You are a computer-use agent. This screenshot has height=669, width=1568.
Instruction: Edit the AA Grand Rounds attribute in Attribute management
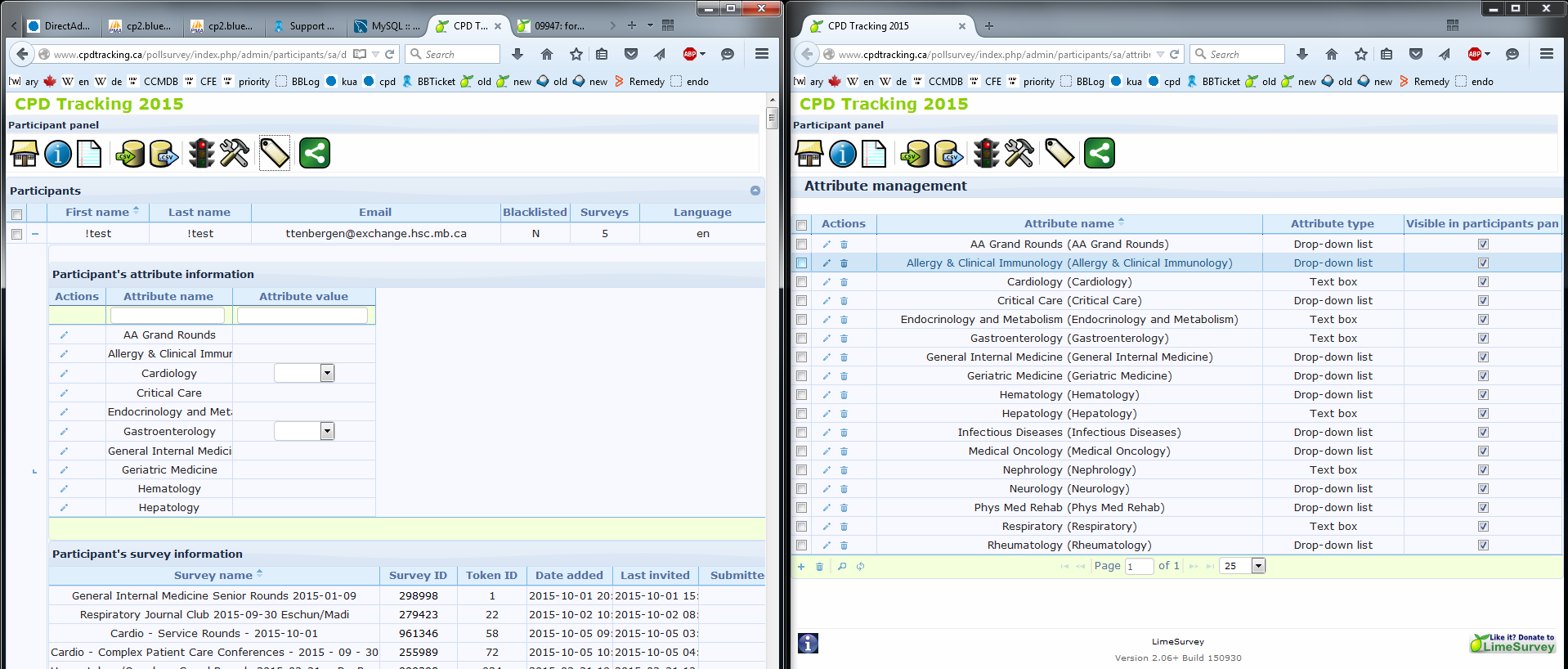click(x=827, y=245)
